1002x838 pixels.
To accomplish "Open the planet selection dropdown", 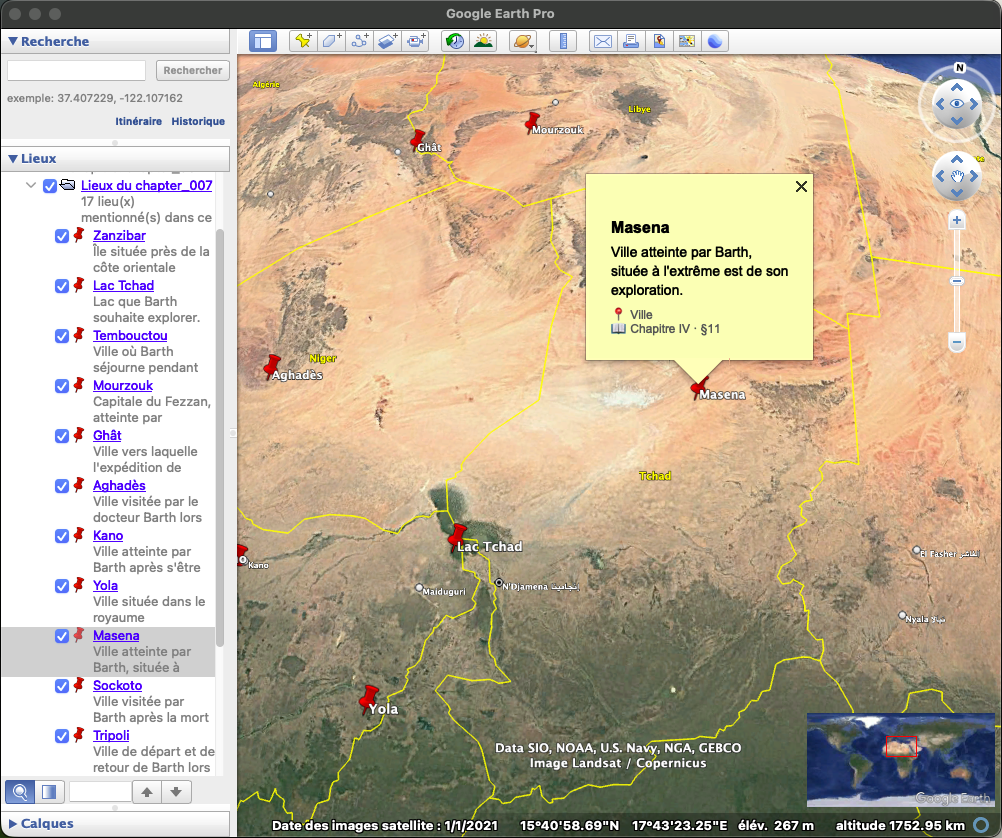I will [523, 41].
